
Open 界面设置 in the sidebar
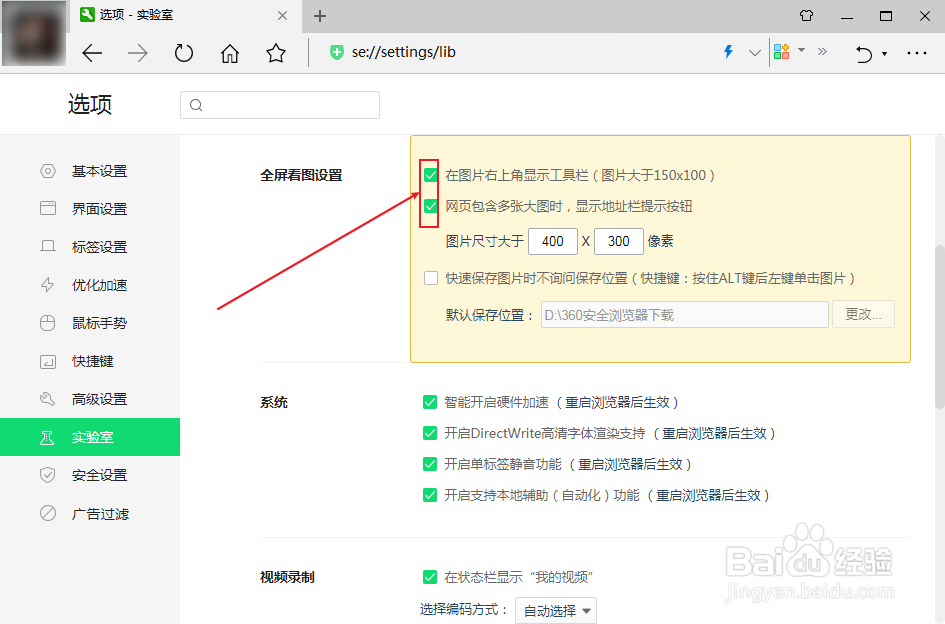coord(90,209)
